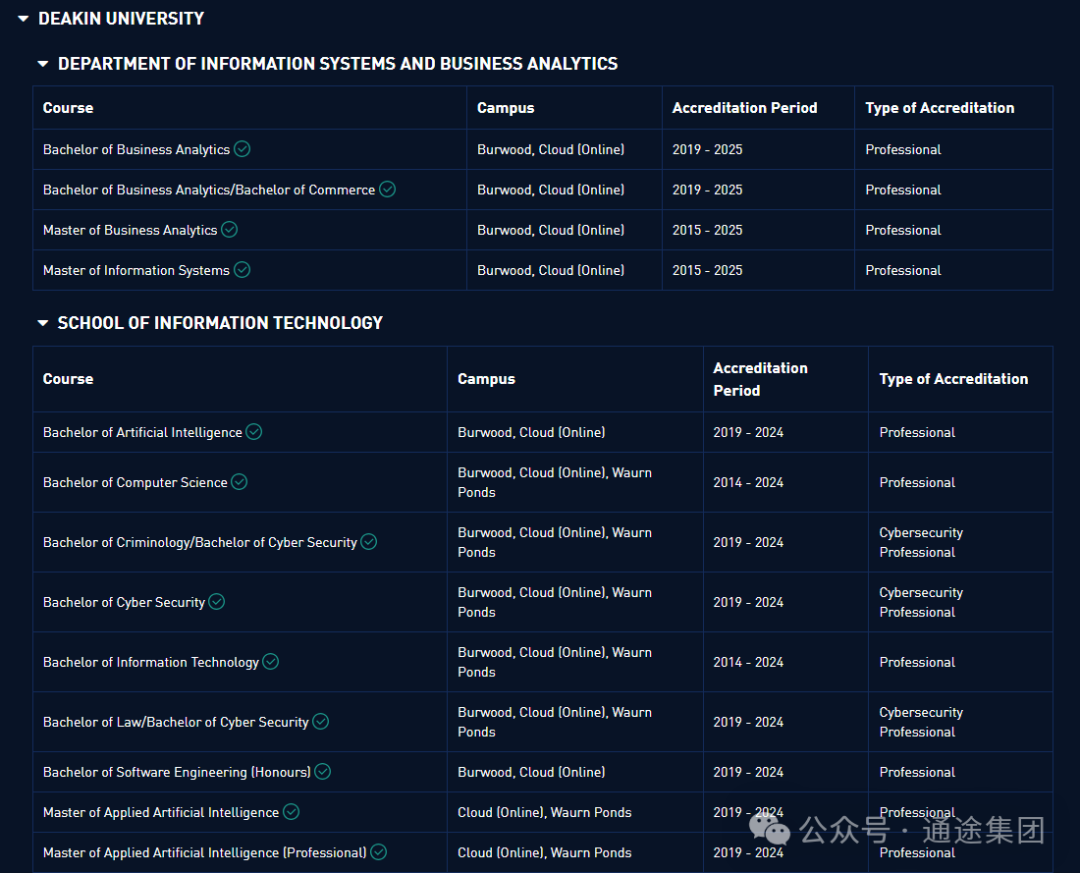Click the 2014 - 2024 period for Bachelor of Computer Science
Image resolution: width=1080 pixels, height=873 pixels.
[x=748, y=482]
